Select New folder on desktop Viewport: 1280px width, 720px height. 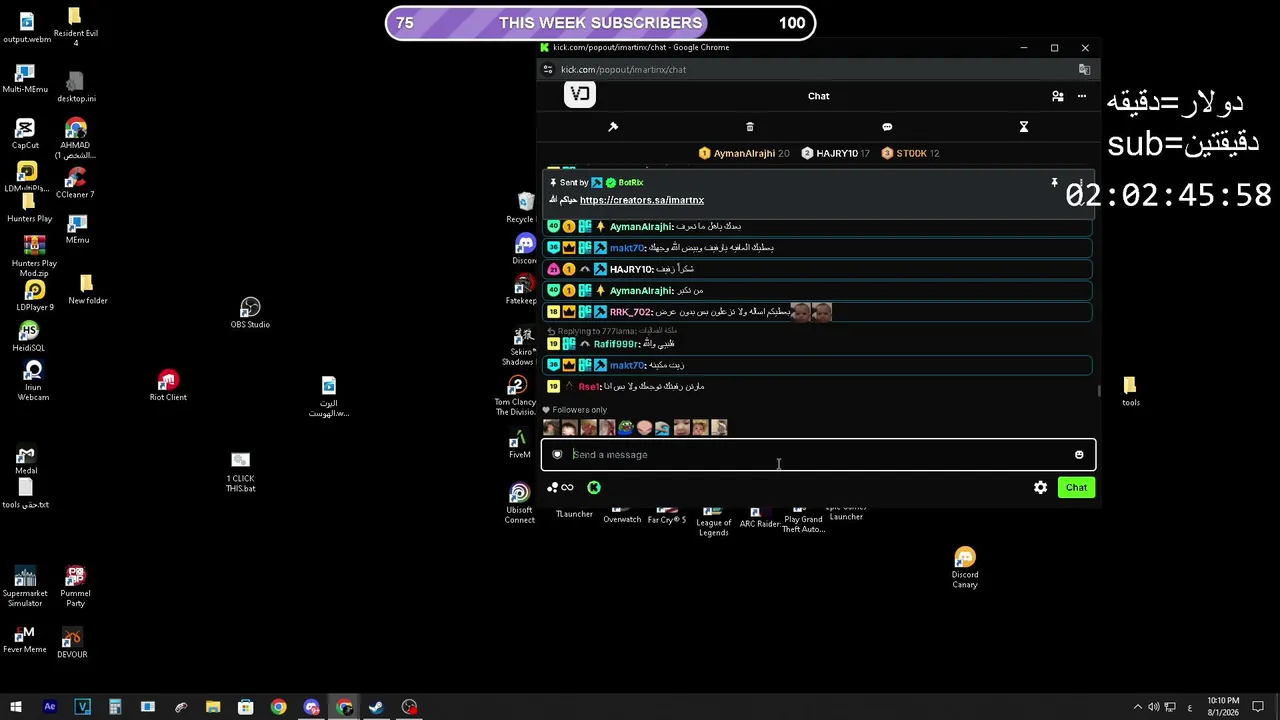coord(87,290)
